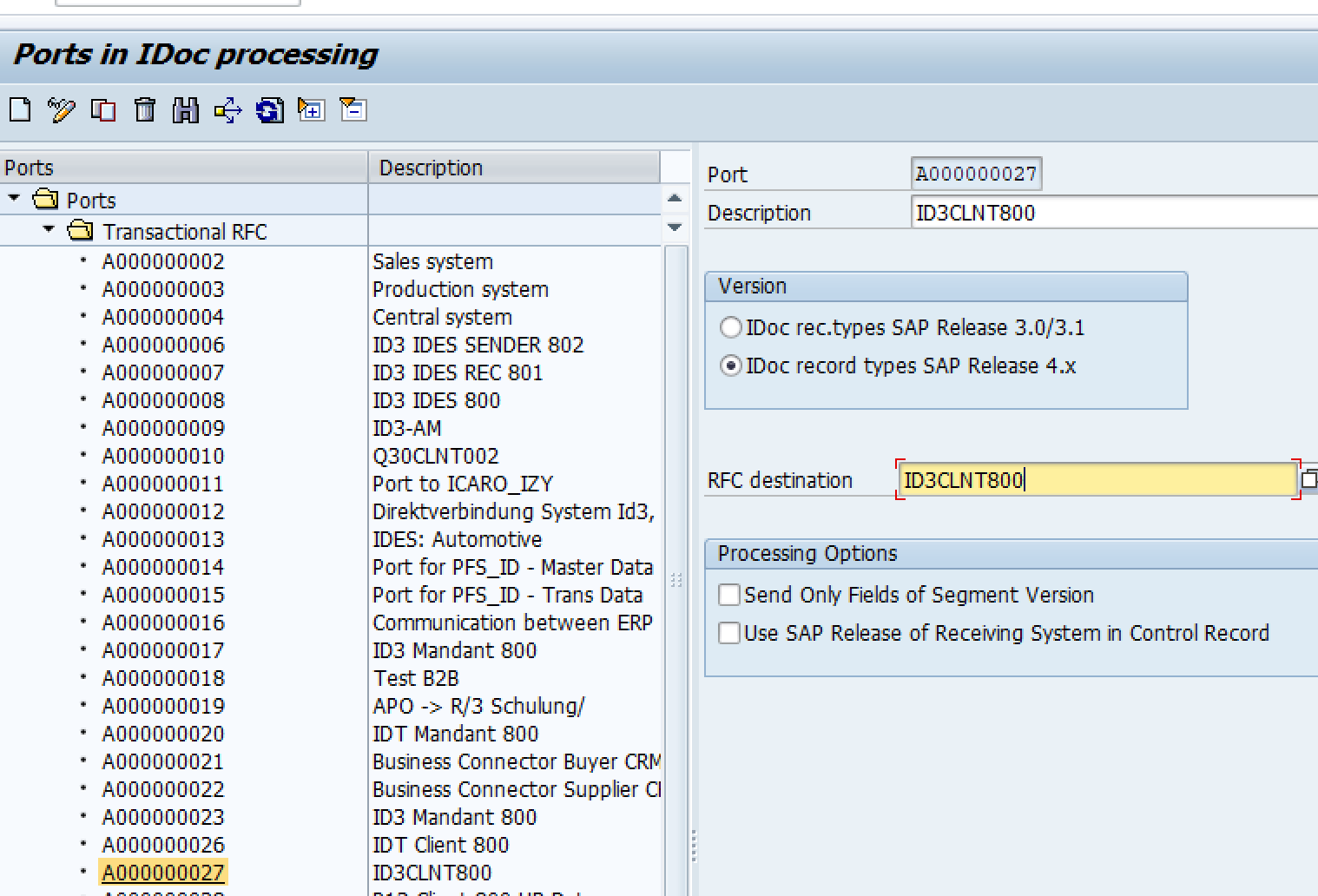Click the Create new port icon
1318x896 pixels.
(20, 110)
